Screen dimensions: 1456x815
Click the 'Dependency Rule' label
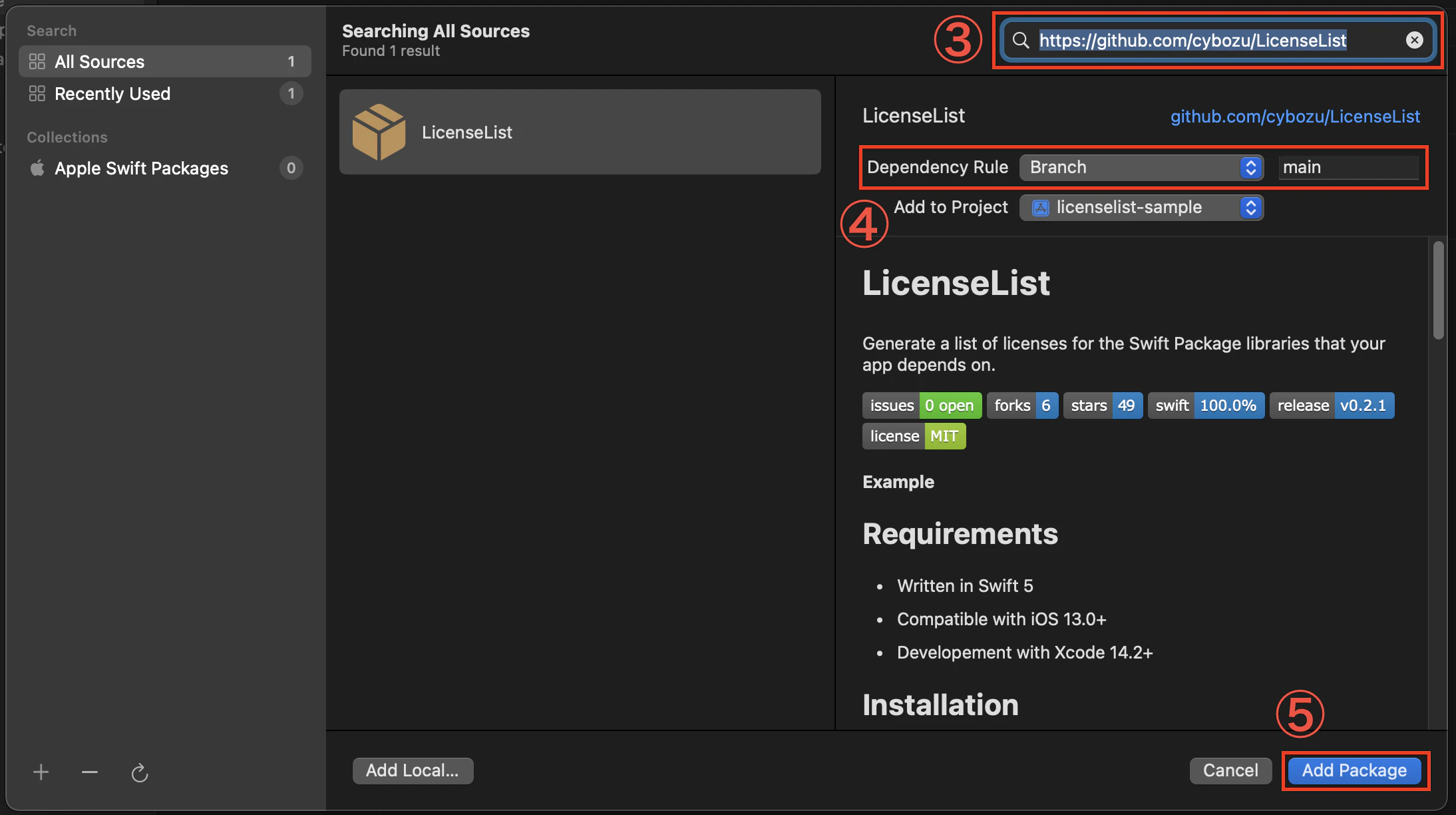click(x=938, y=167)
